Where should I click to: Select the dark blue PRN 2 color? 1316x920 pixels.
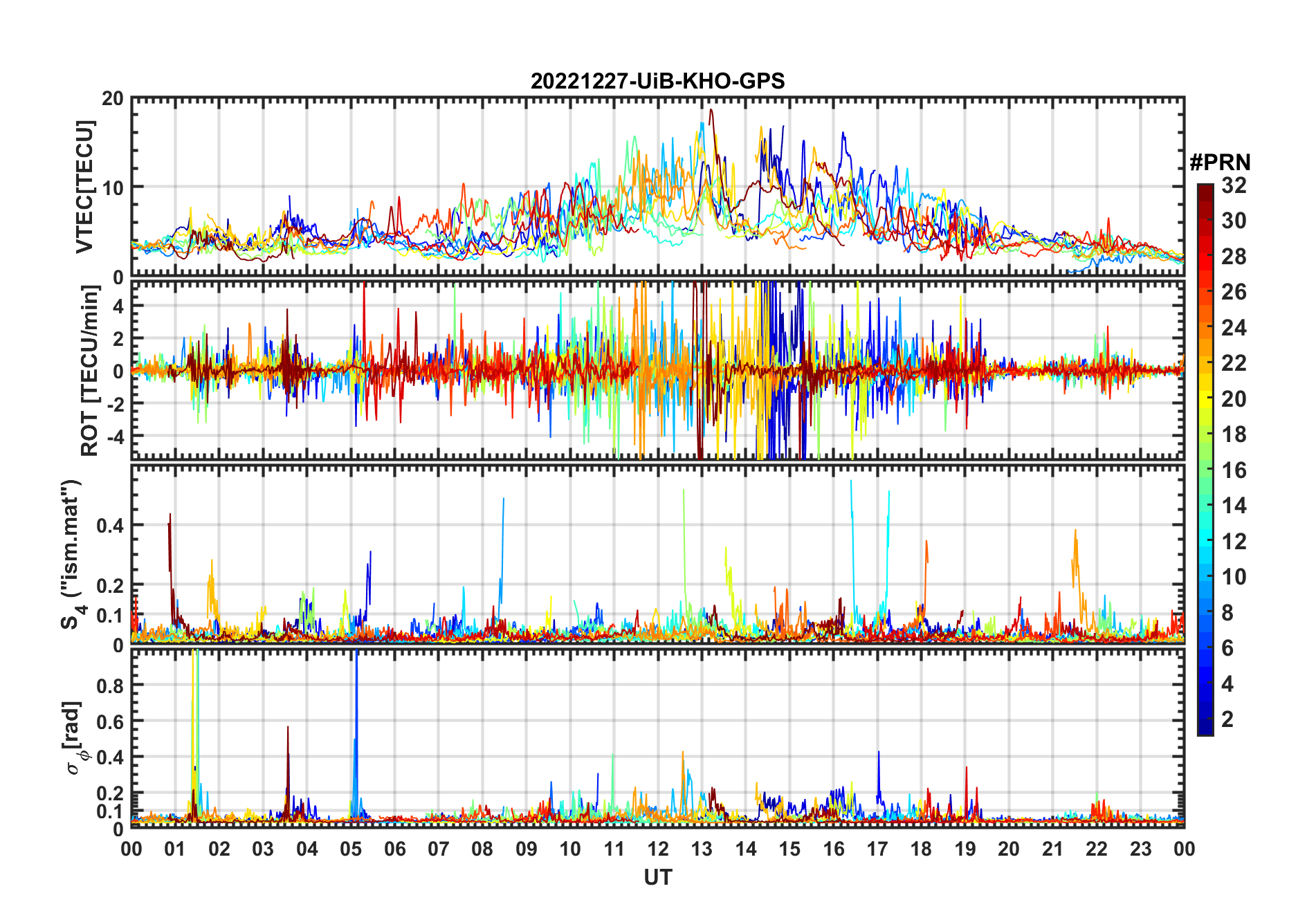click(1205, 719)
